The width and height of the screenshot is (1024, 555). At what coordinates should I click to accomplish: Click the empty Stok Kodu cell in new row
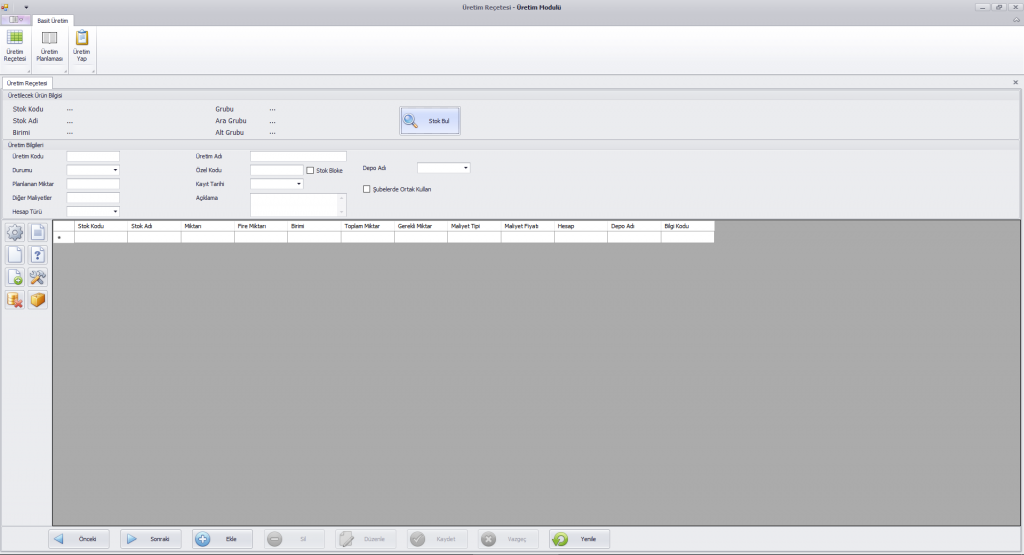pos(101,238)
